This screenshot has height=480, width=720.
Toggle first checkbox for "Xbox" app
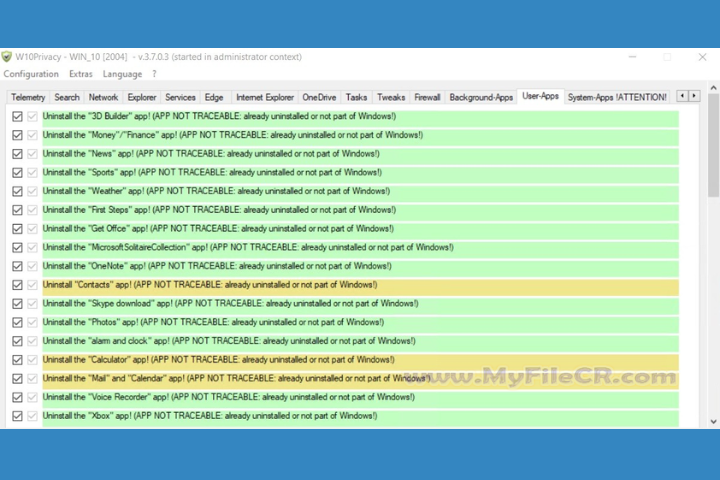click(x=17, y=416)
